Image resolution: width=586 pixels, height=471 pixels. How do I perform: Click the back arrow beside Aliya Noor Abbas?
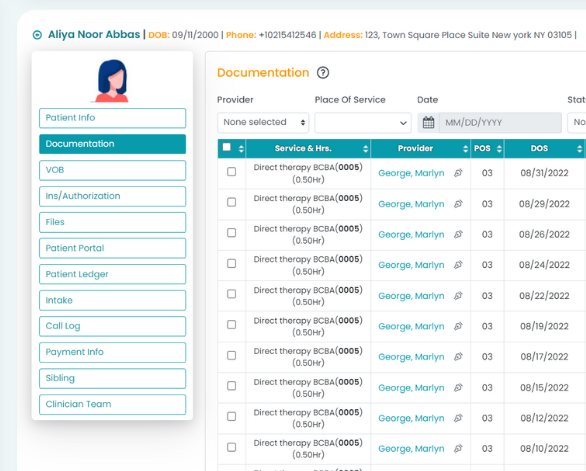(x=37, y=35)
